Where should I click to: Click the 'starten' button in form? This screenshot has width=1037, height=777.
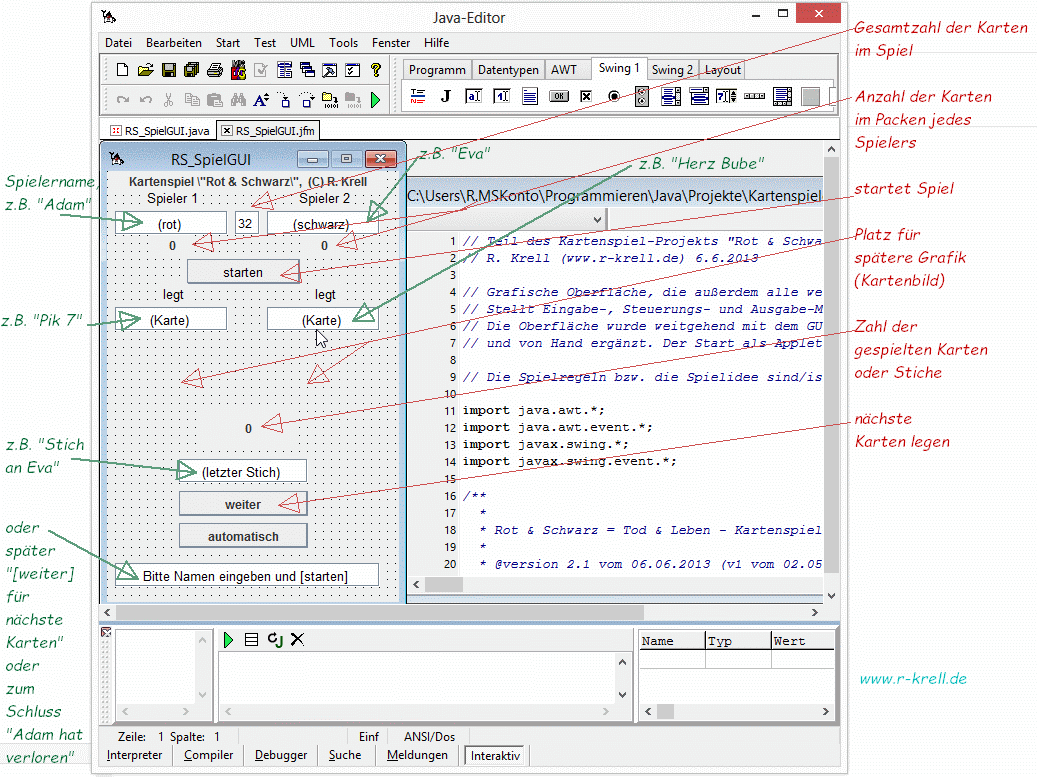click(x=243, y=272)
